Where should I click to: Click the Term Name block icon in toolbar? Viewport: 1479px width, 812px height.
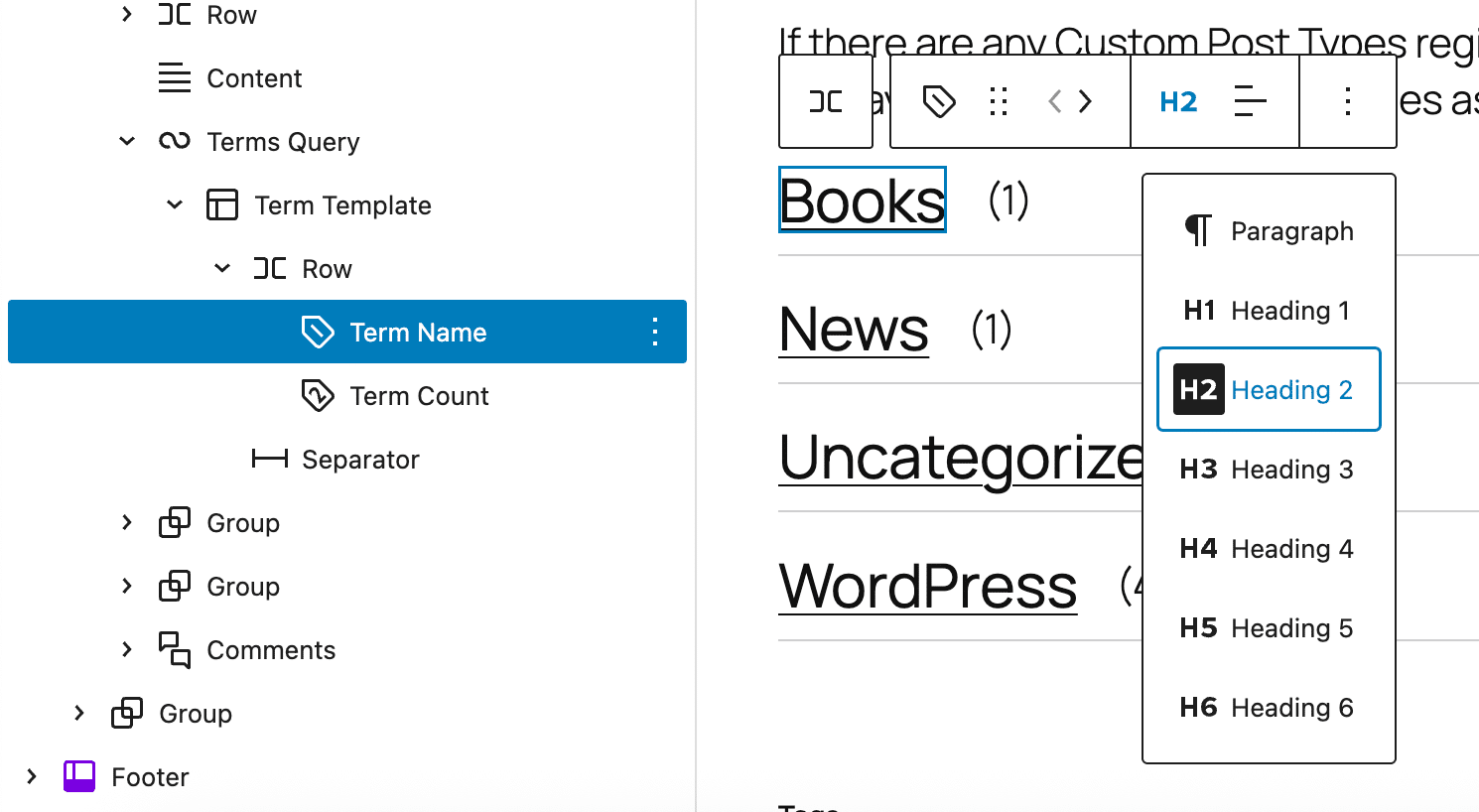tap(939, 100)
